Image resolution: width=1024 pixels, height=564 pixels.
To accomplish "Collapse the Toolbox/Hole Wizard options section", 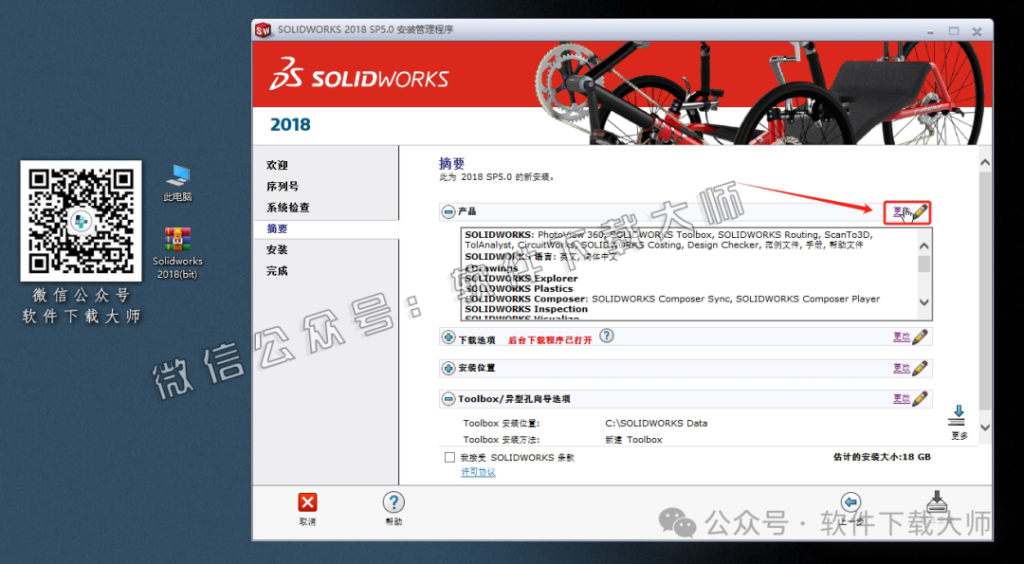I will [x=449, y=398].
